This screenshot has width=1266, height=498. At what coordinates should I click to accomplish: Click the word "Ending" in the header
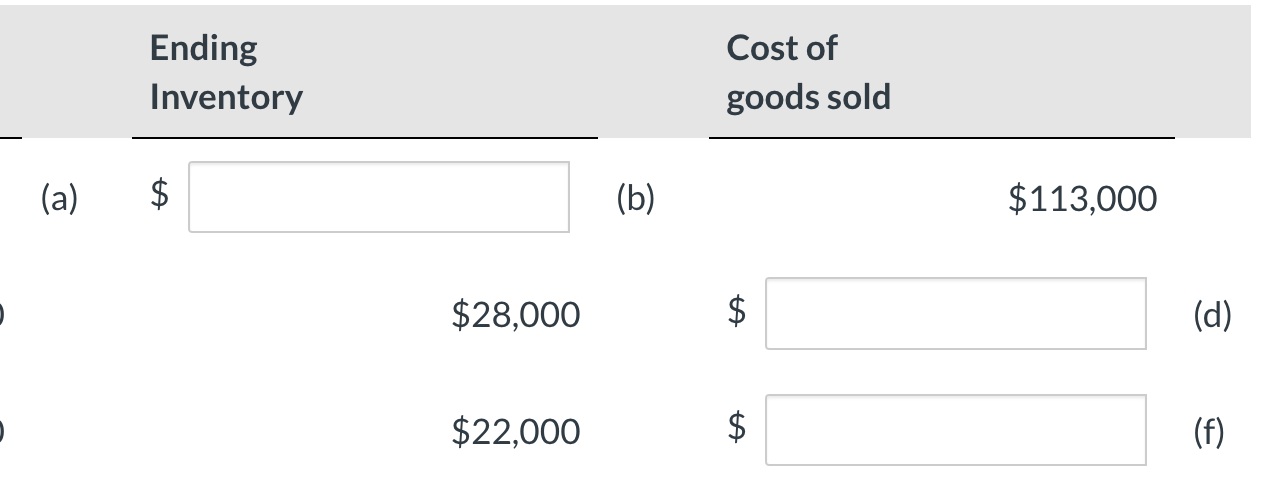click(x=203, y=48)
